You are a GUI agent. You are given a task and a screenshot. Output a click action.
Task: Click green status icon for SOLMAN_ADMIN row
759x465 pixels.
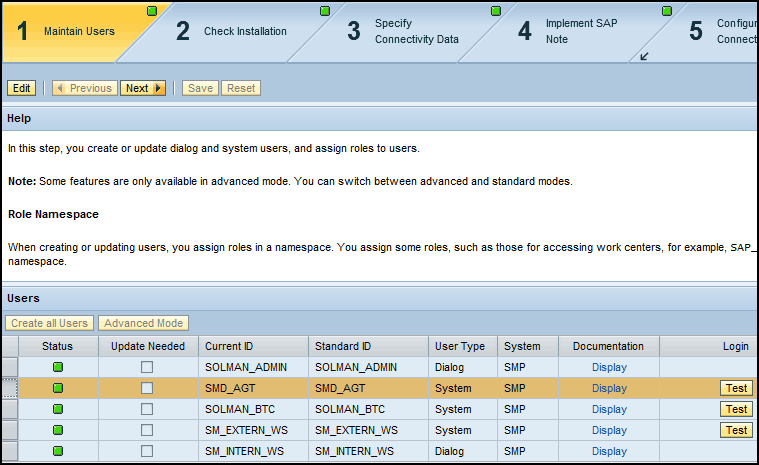58,367
